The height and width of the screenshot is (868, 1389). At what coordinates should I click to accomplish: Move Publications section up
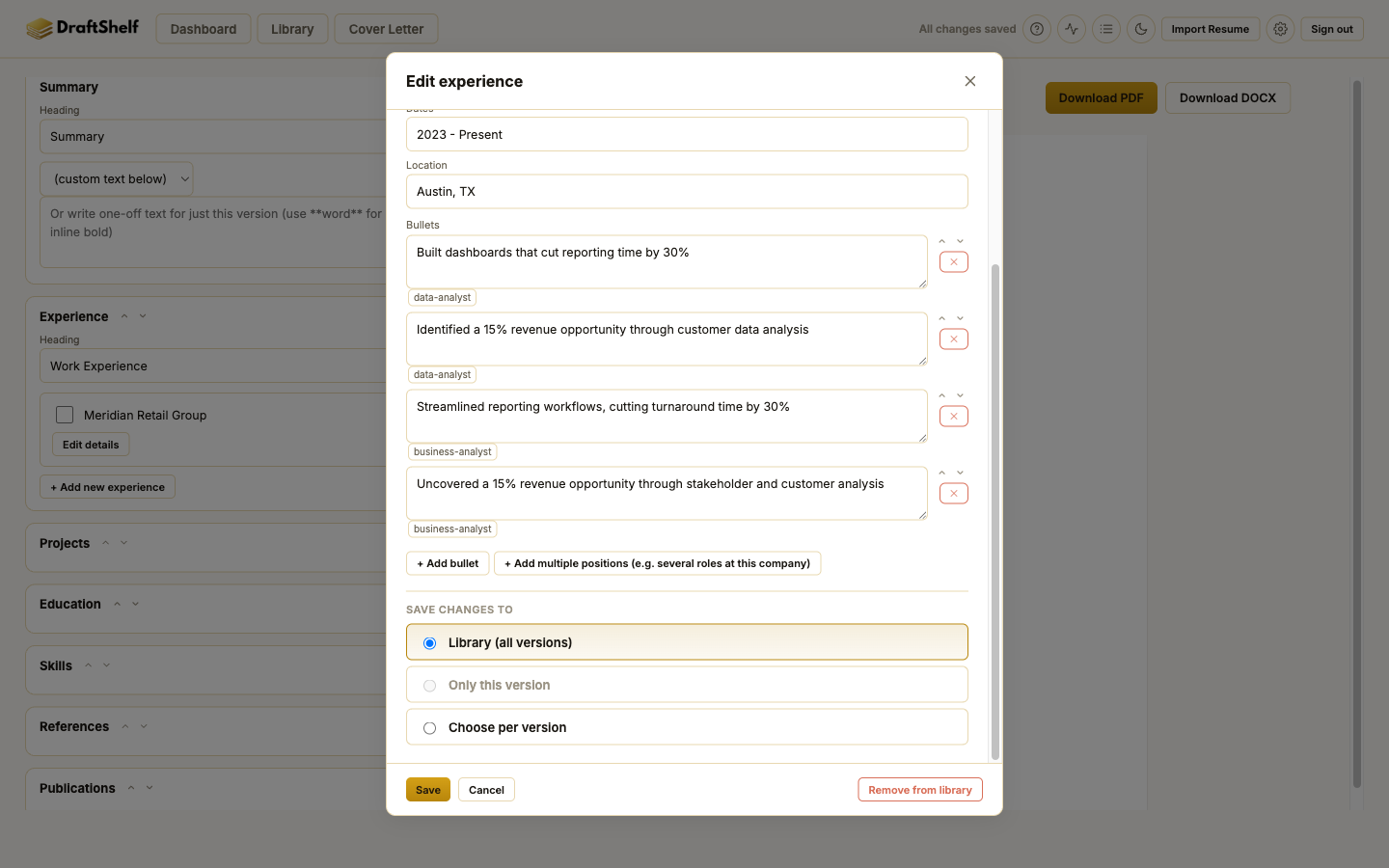tap(131, 788)
